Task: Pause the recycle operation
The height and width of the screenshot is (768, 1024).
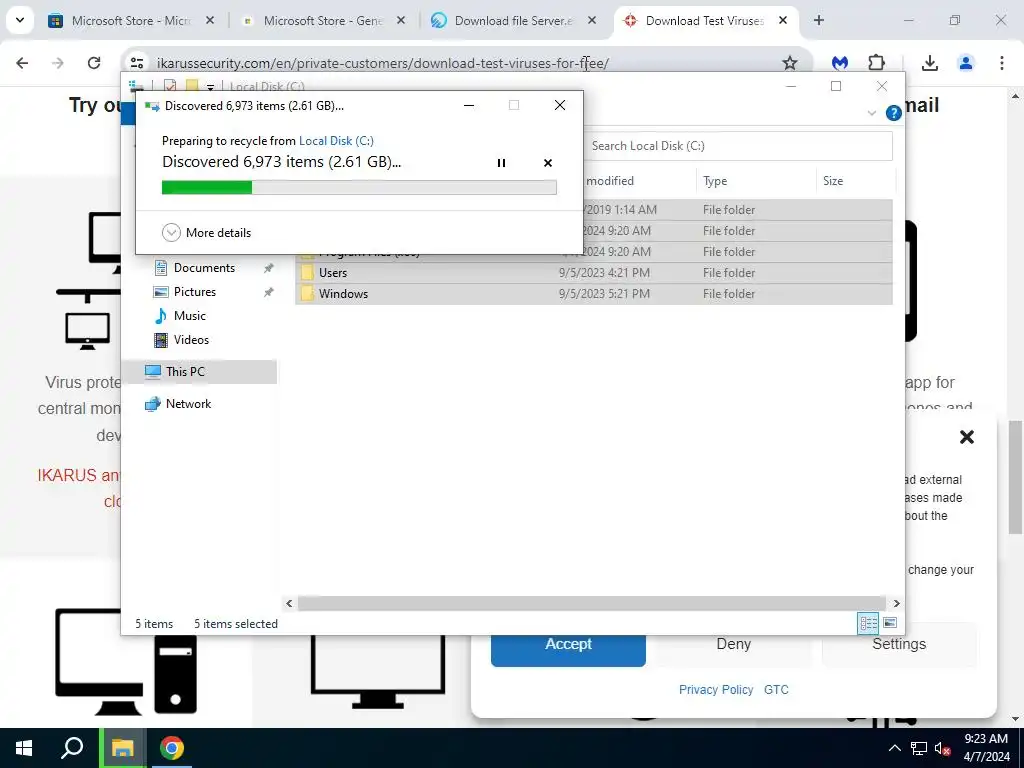Action: (501, 163)
